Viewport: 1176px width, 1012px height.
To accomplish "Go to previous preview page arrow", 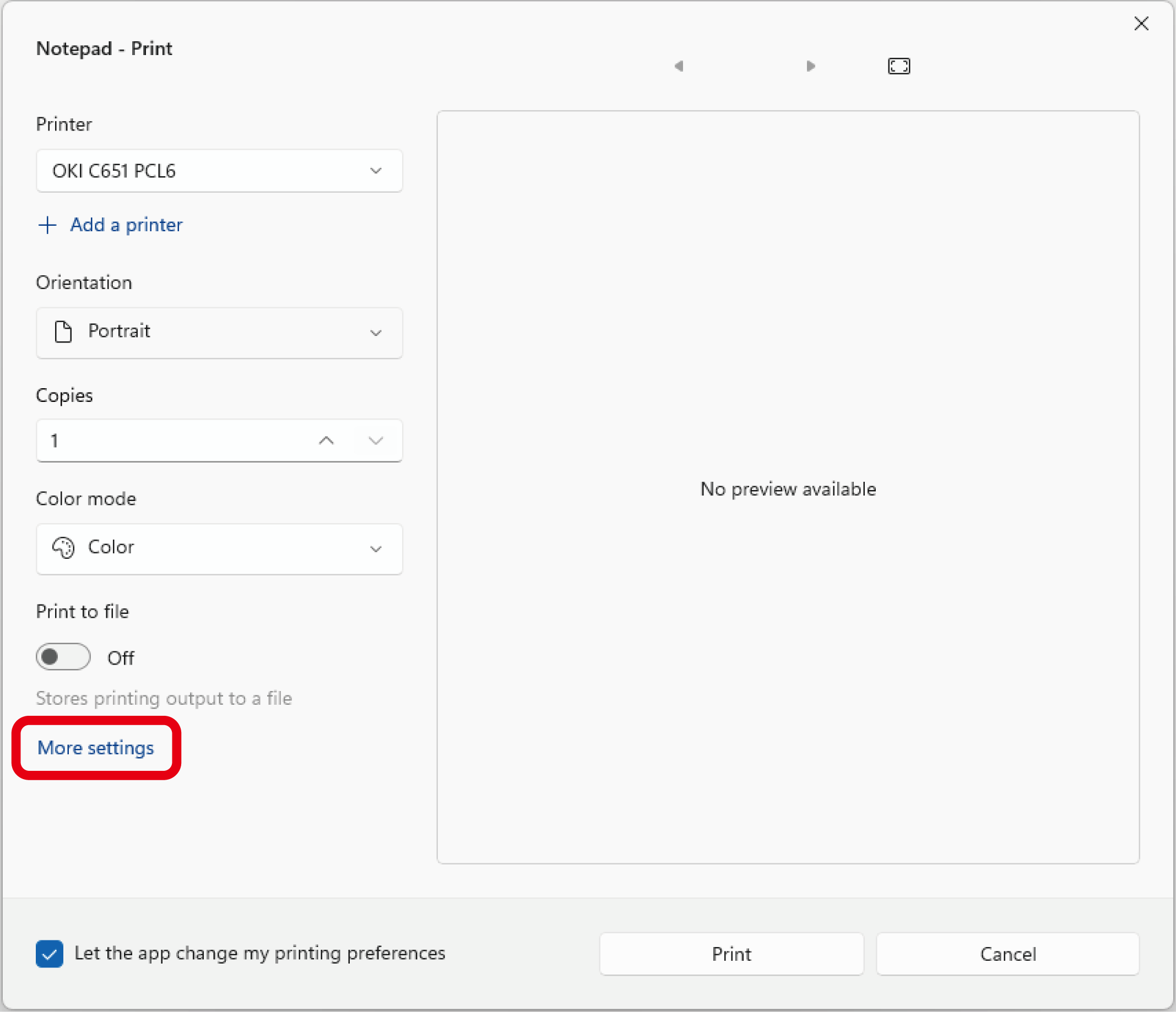I will (679, 66).
